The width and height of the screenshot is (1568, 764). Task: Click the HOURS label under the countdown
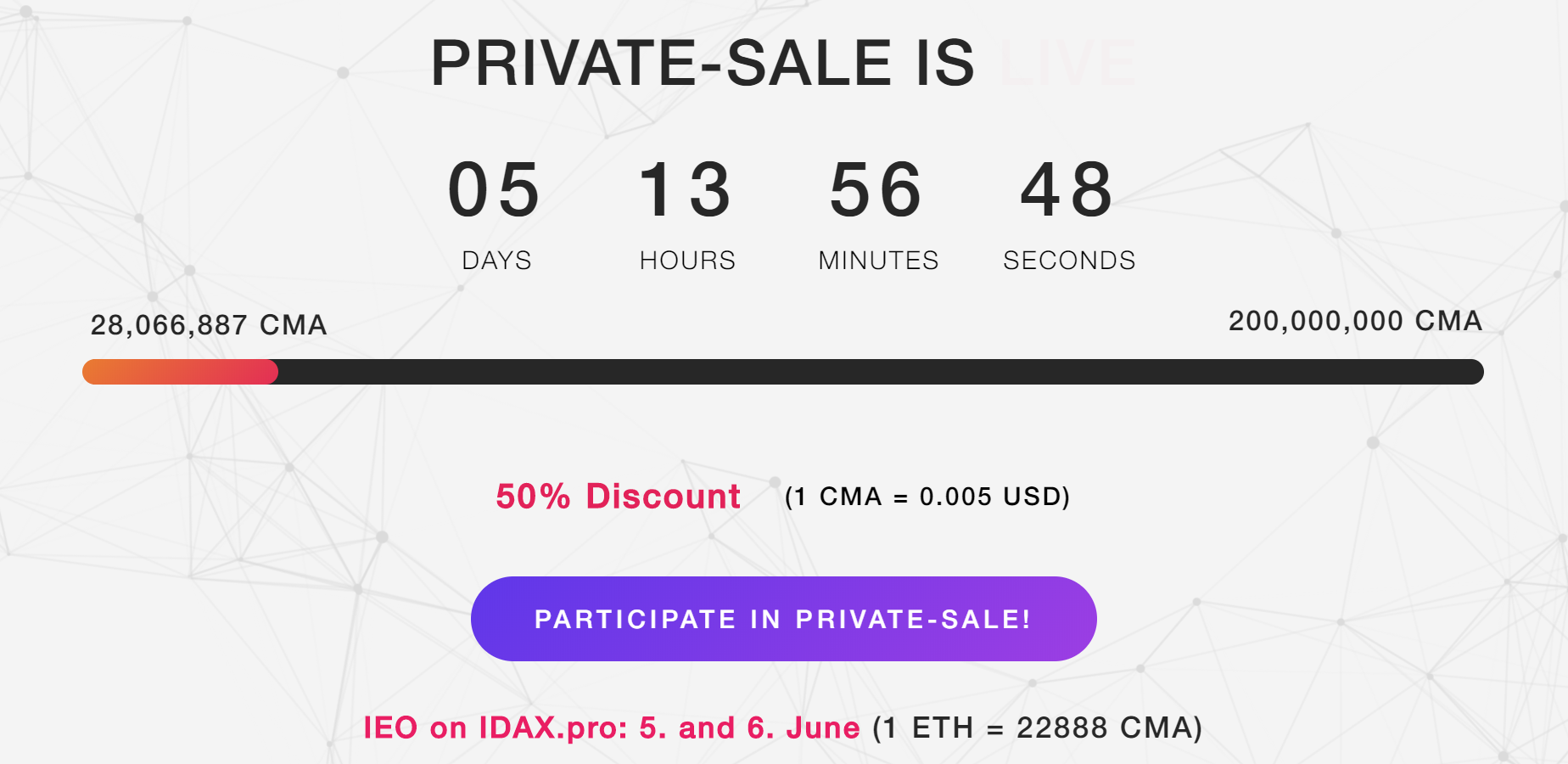coord(687,261)
